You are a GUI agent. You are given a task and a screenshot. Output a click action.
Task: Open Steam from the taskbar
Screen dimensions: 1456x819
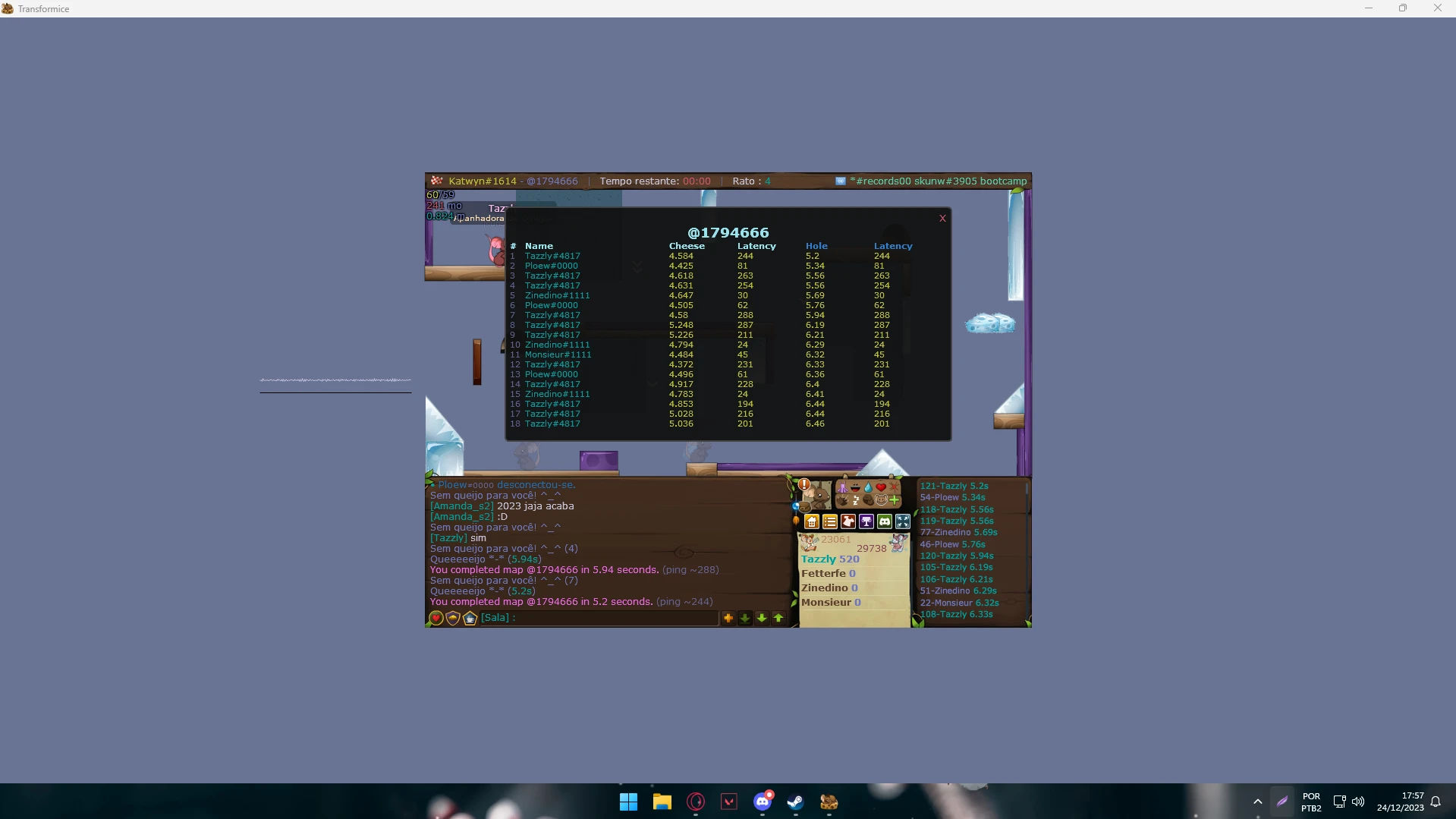(x=796, y=802)
